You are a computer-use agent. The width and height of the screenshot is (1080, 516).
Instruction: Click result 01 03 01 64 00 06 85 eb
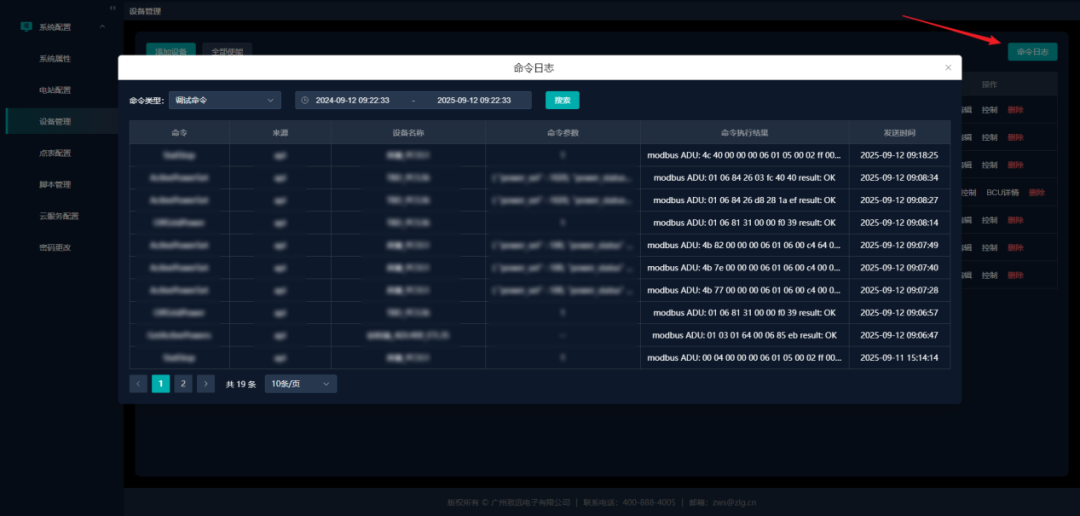click(745, 335)
